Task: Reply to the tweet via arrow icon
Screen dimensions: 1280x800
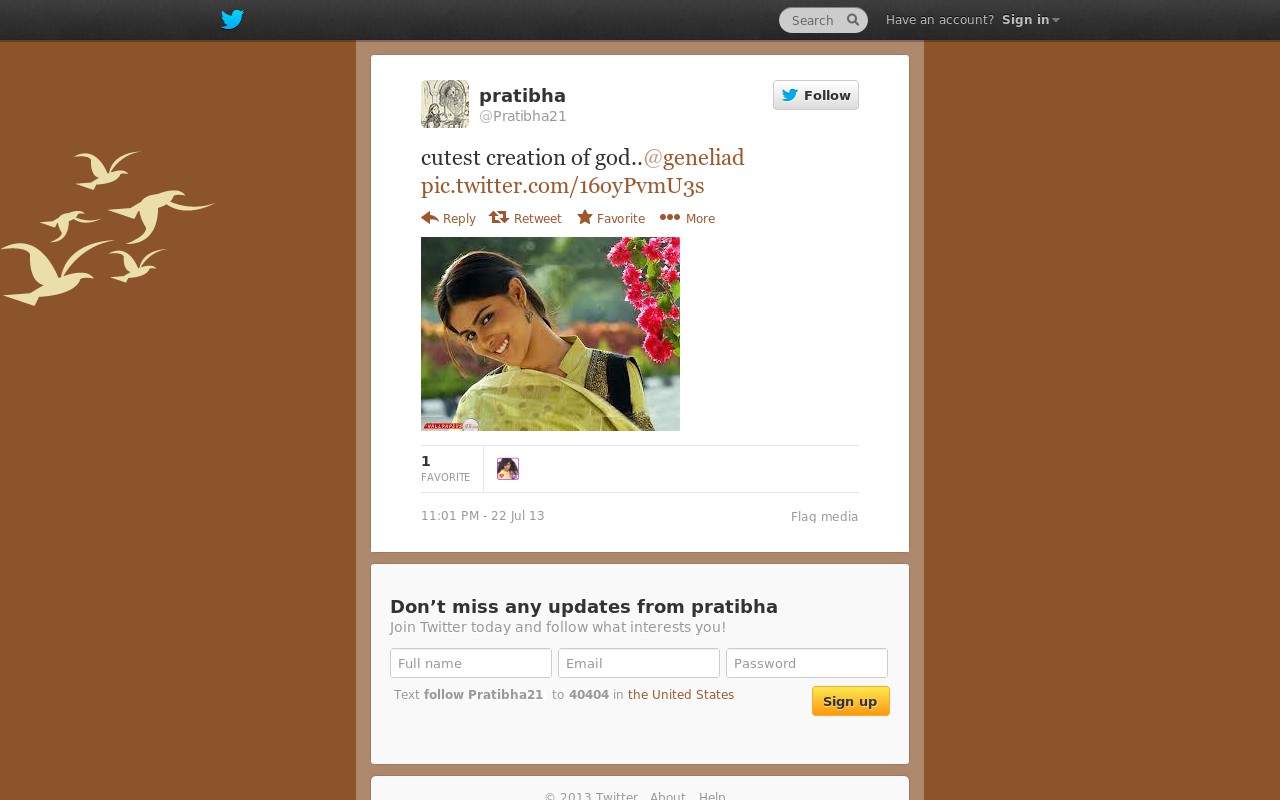Action: [x=430, y=218]
